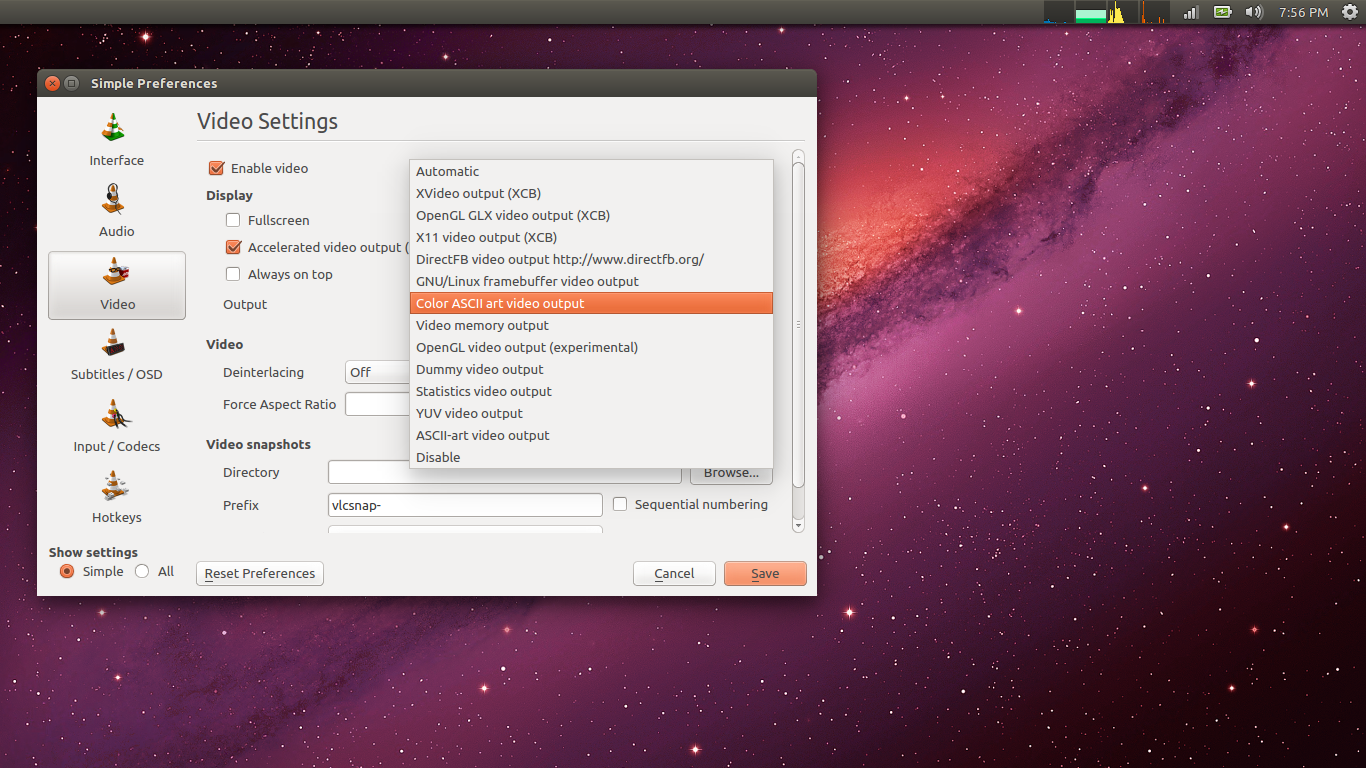This screenshot has height=768, width=1366.
Task: Choose Video memory output
Action: coord(592,325)
